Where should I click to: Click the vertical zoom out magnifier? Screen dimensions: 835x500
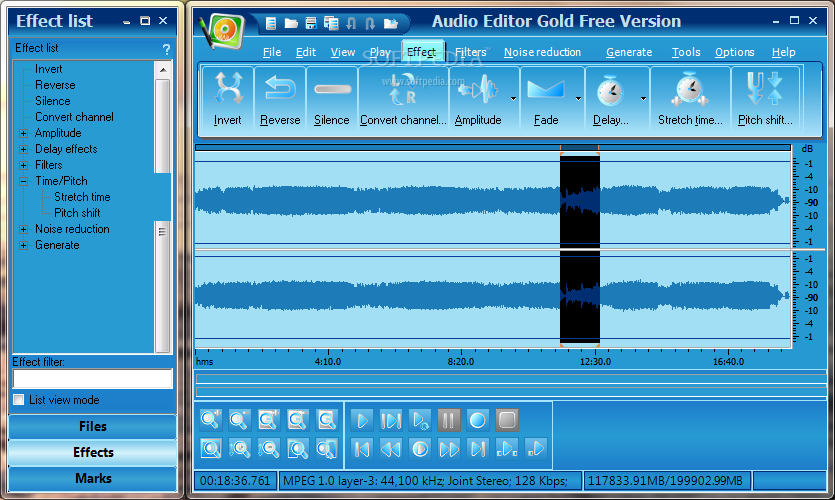click(268, 449)
